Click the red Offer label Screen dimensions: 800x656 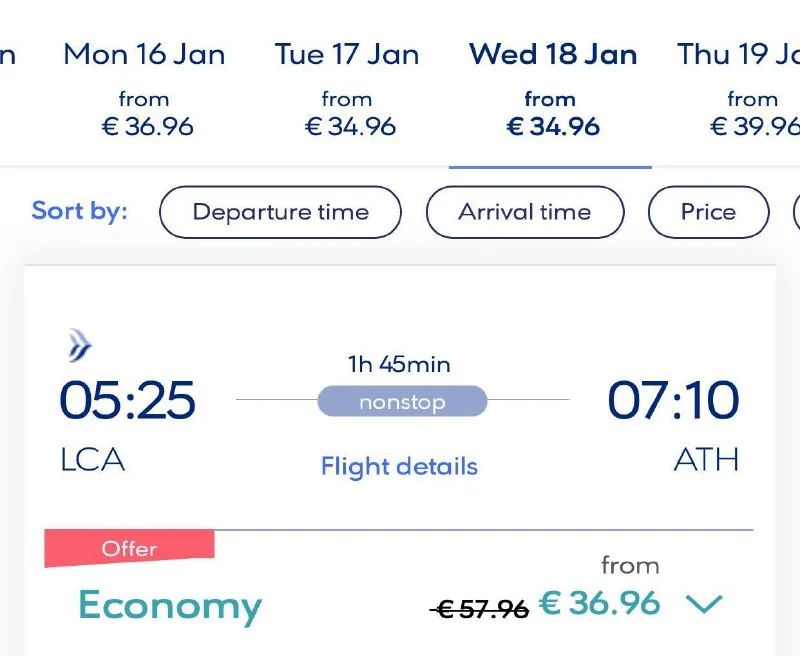[x=130, y=548]
